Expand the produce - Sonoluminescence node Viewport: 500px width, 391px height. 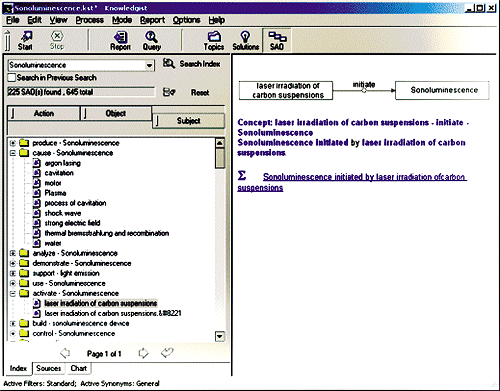coord(13,143)
